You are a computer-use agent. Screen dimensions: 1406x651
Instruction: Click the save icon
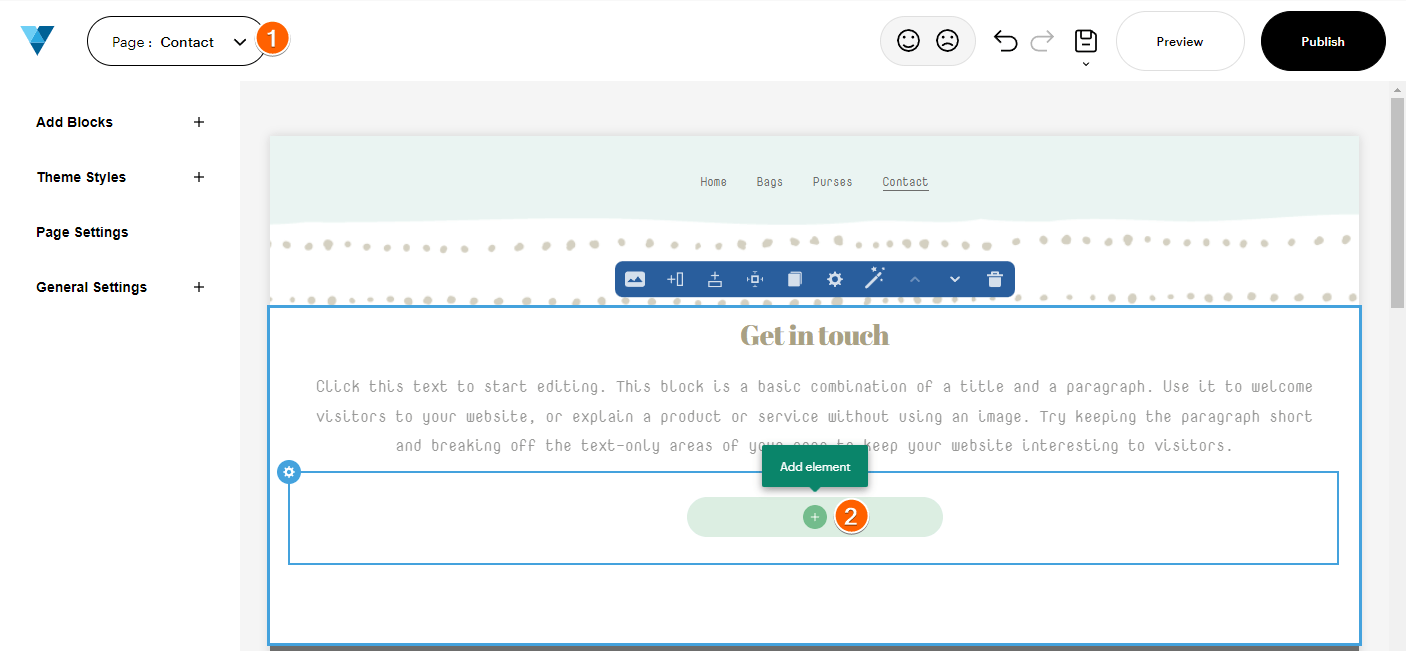1085,42
